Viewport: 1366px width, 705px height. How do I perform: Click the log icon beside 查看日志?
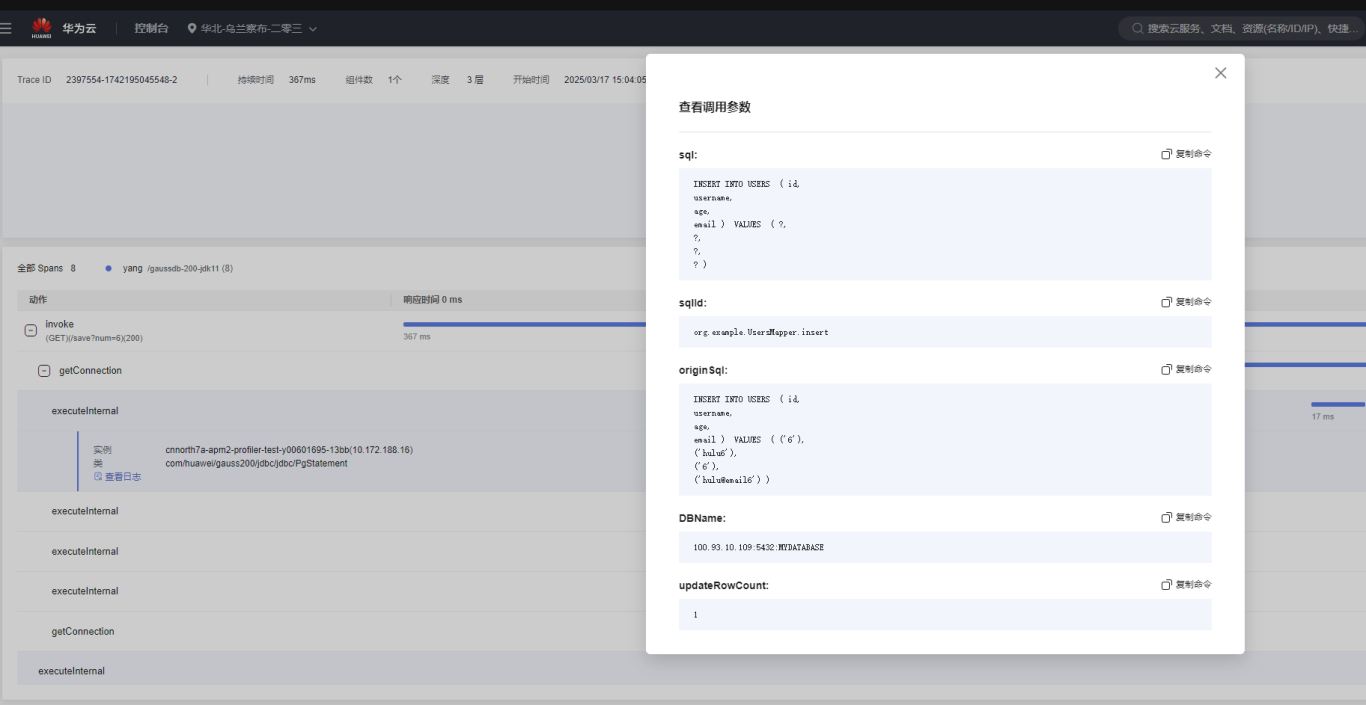(x=98, y=477)
